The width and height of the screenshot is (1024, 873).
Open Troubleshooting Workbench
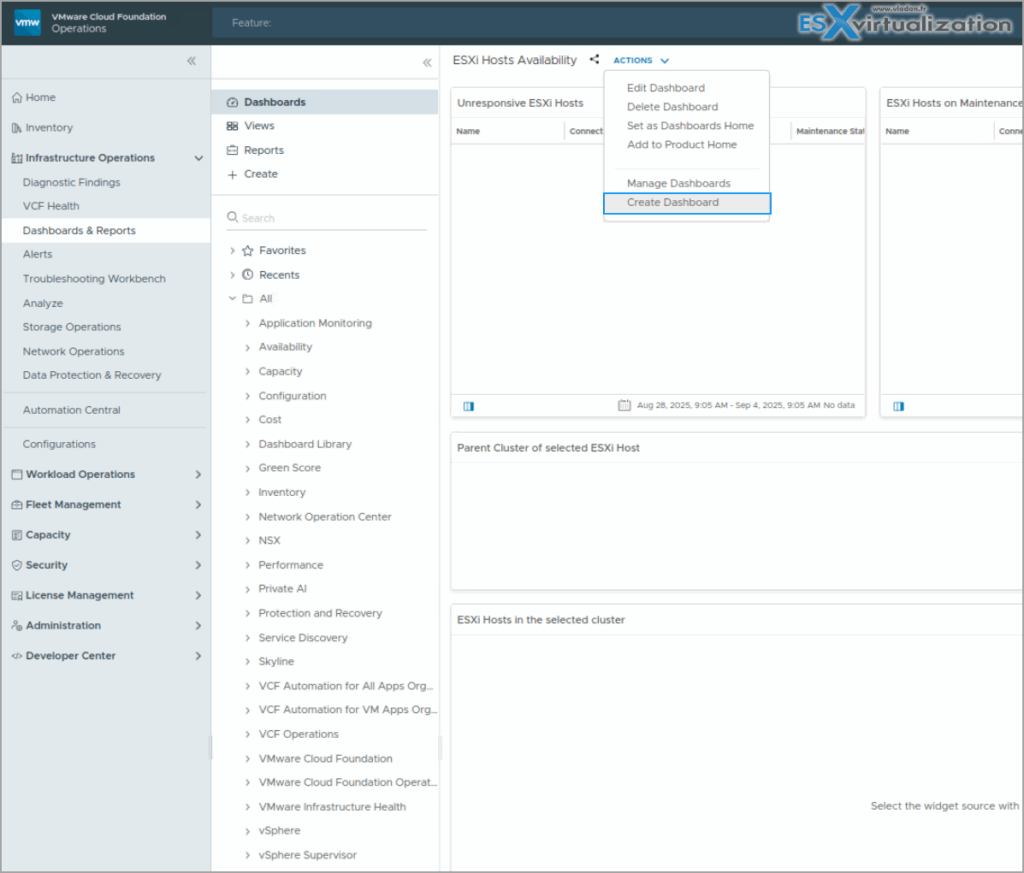click(94, 279)
